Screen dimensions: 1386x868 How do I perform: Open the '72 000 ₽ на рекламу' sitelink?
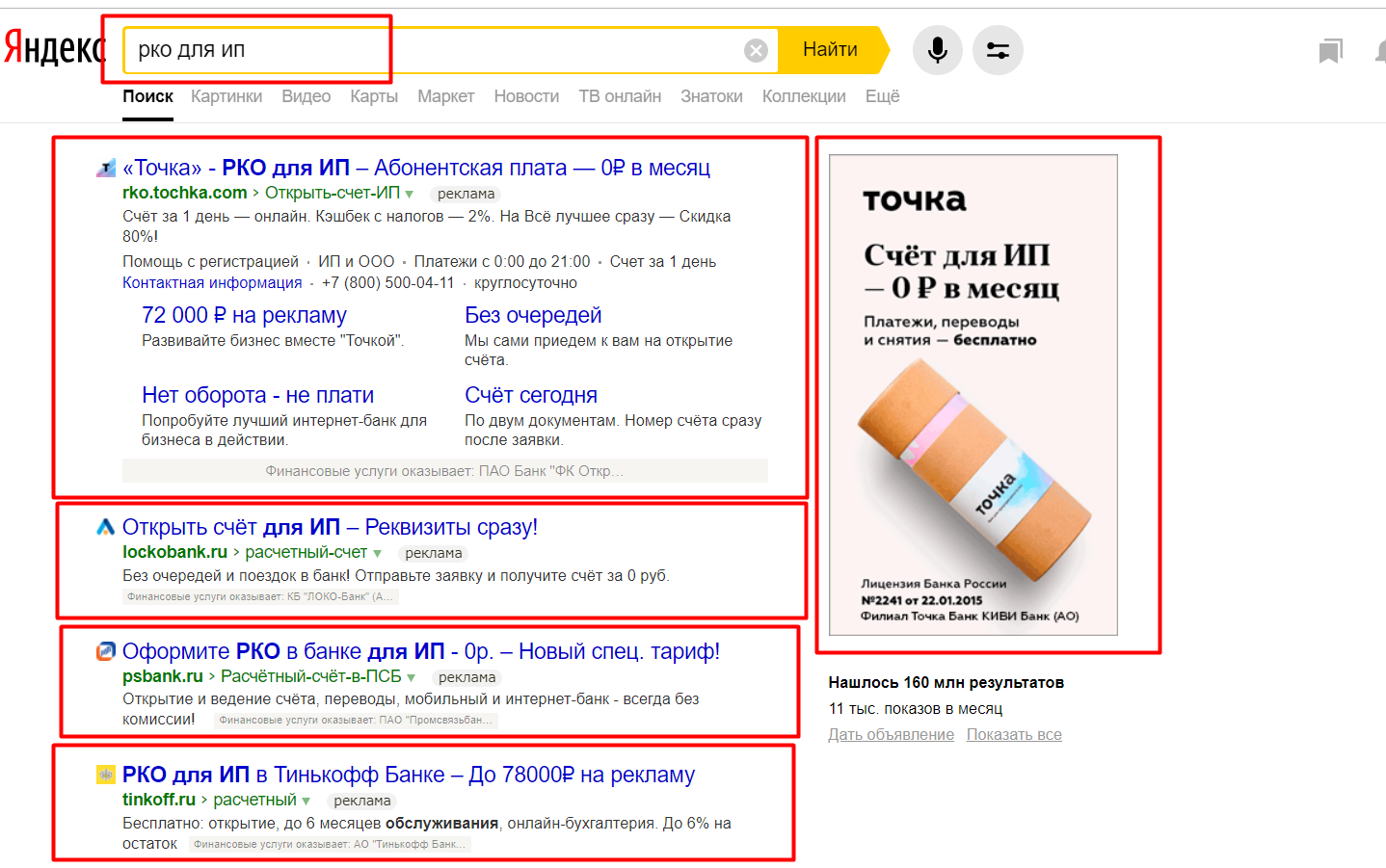(x=244, y=315)
